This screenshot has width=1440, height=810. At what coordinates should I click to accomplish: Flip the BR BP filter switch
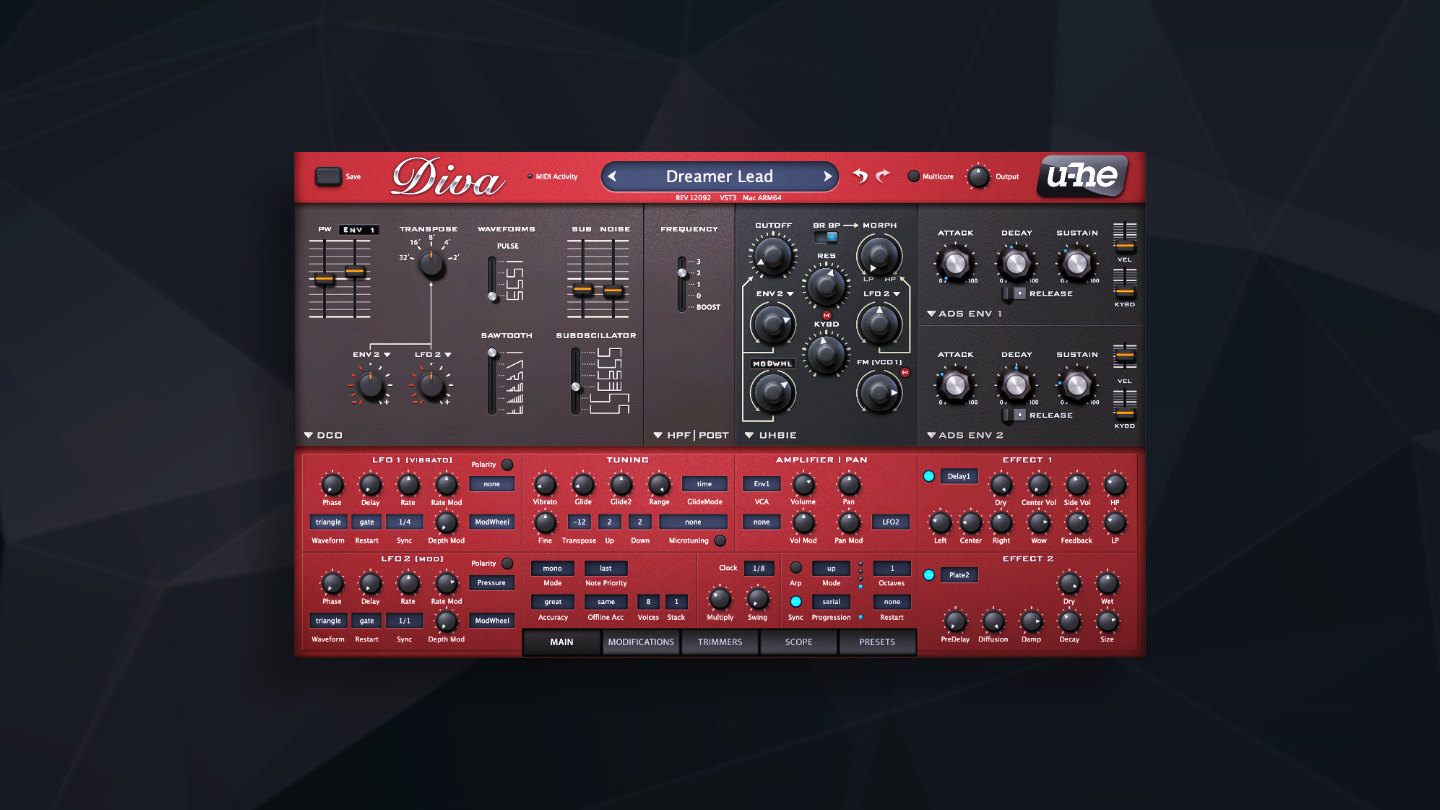826,238
